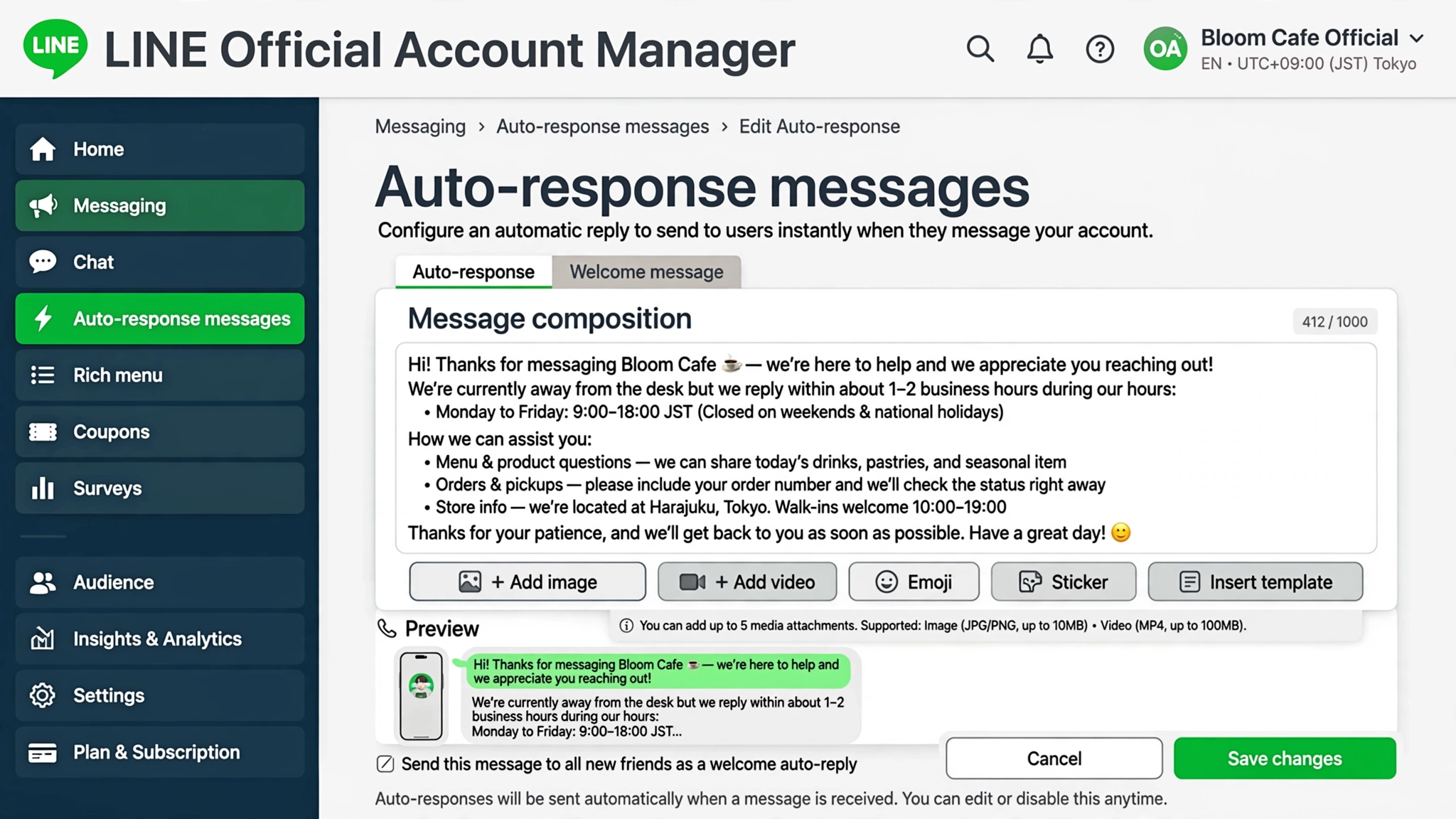Click the Auto-response messages breadcrumb link
This screenshot has height=819, width=1456.
click(603, 127)
